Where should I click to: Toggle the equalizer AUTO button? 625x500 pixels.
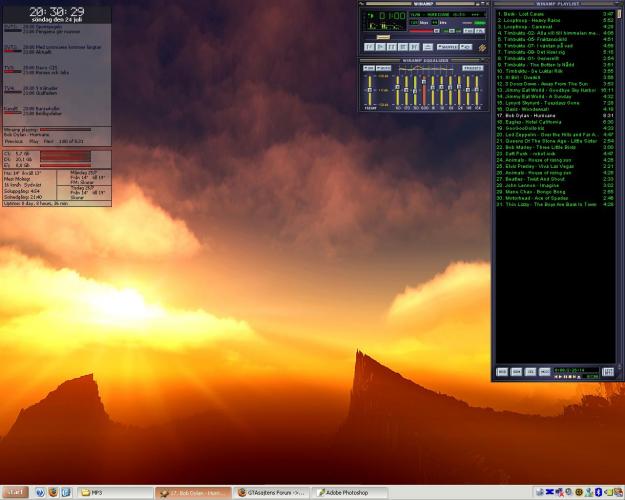383,68
